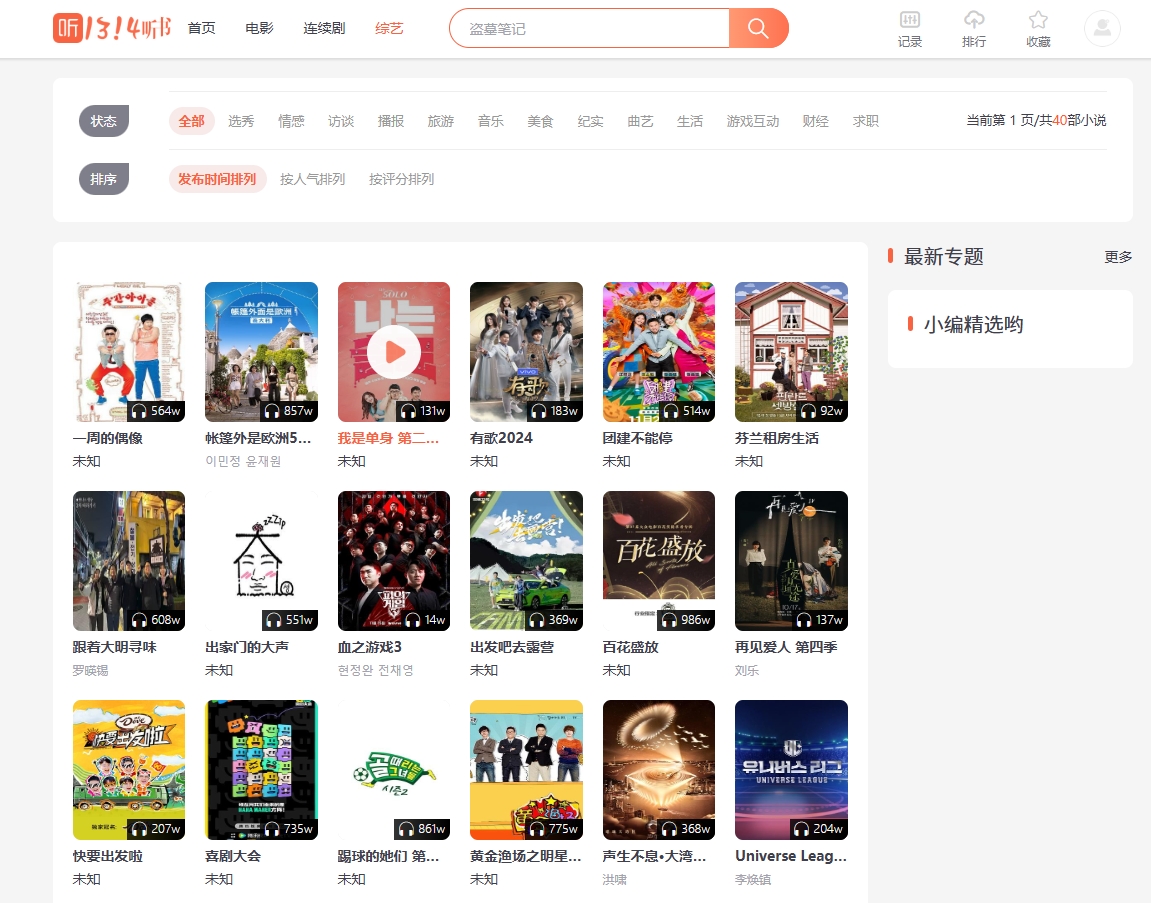
Task: Open 出发吧去露营 cover thumbnail
Action: 526,561
